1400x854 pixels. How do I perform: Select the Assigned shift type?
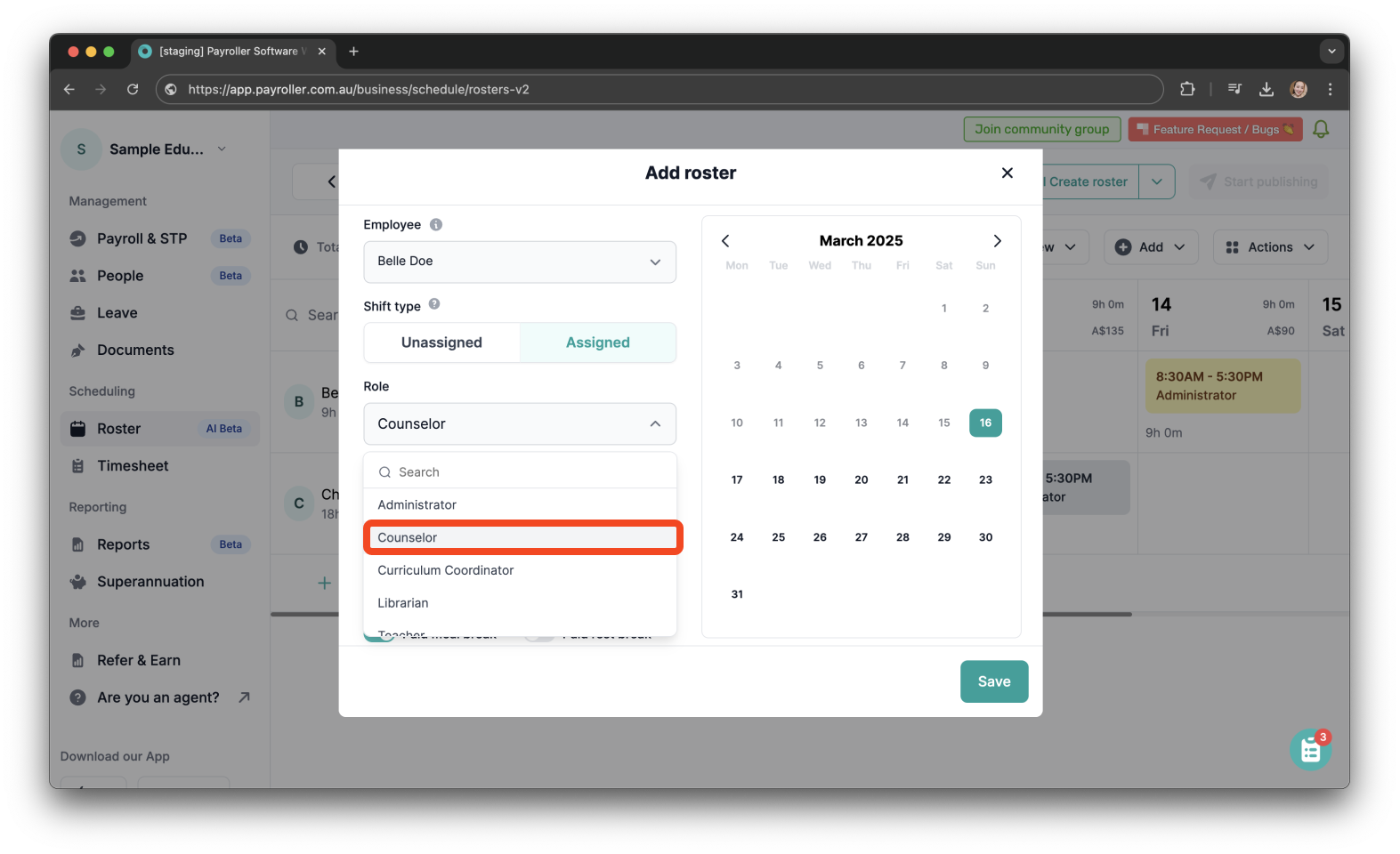598,342
